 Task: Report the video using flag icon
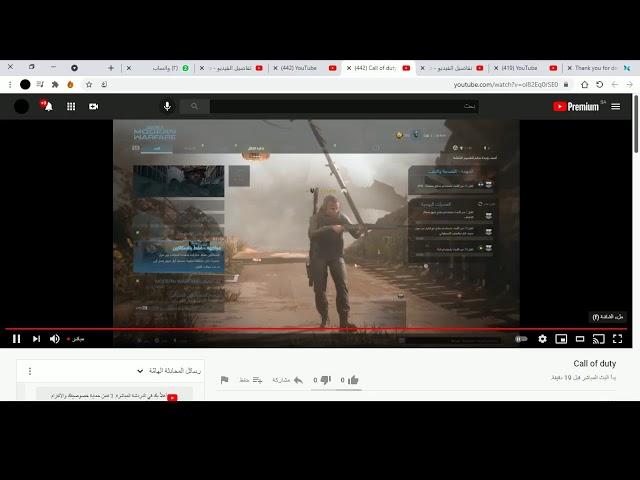pyautogui.click(x=224, y=380)
